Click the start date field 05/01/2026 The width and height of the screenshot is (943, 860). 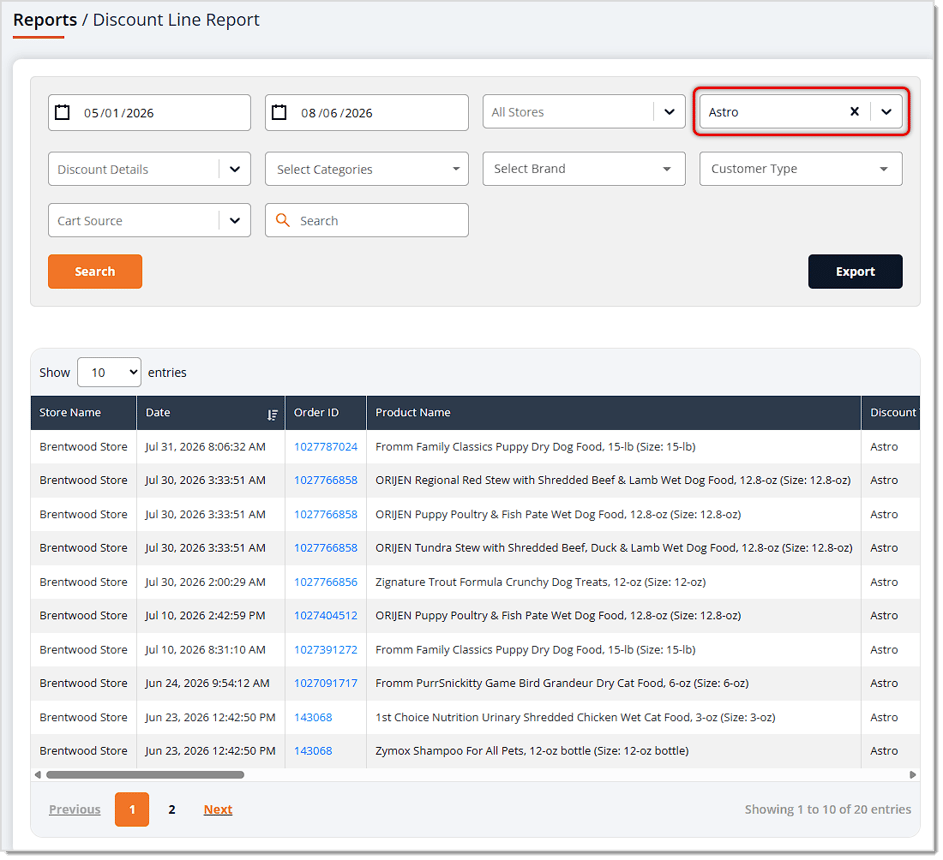coord(149,112)
